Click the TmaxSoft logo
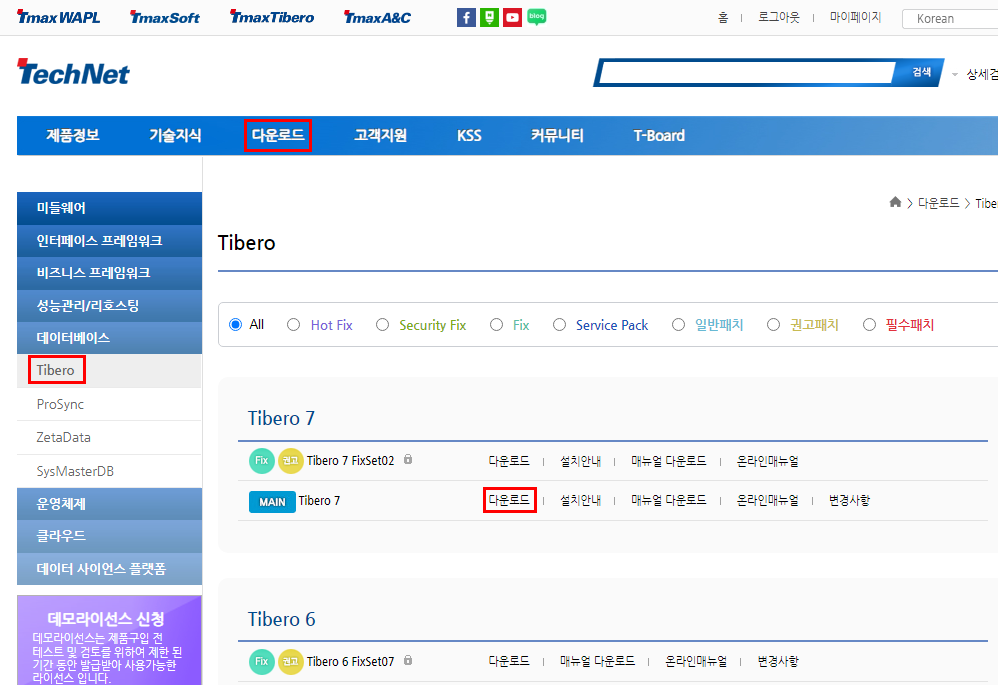 coord(165,17)
